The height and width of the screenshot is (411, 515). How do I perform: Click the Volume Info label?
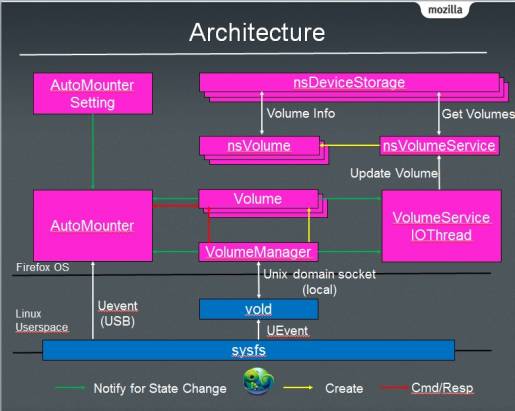301,113
